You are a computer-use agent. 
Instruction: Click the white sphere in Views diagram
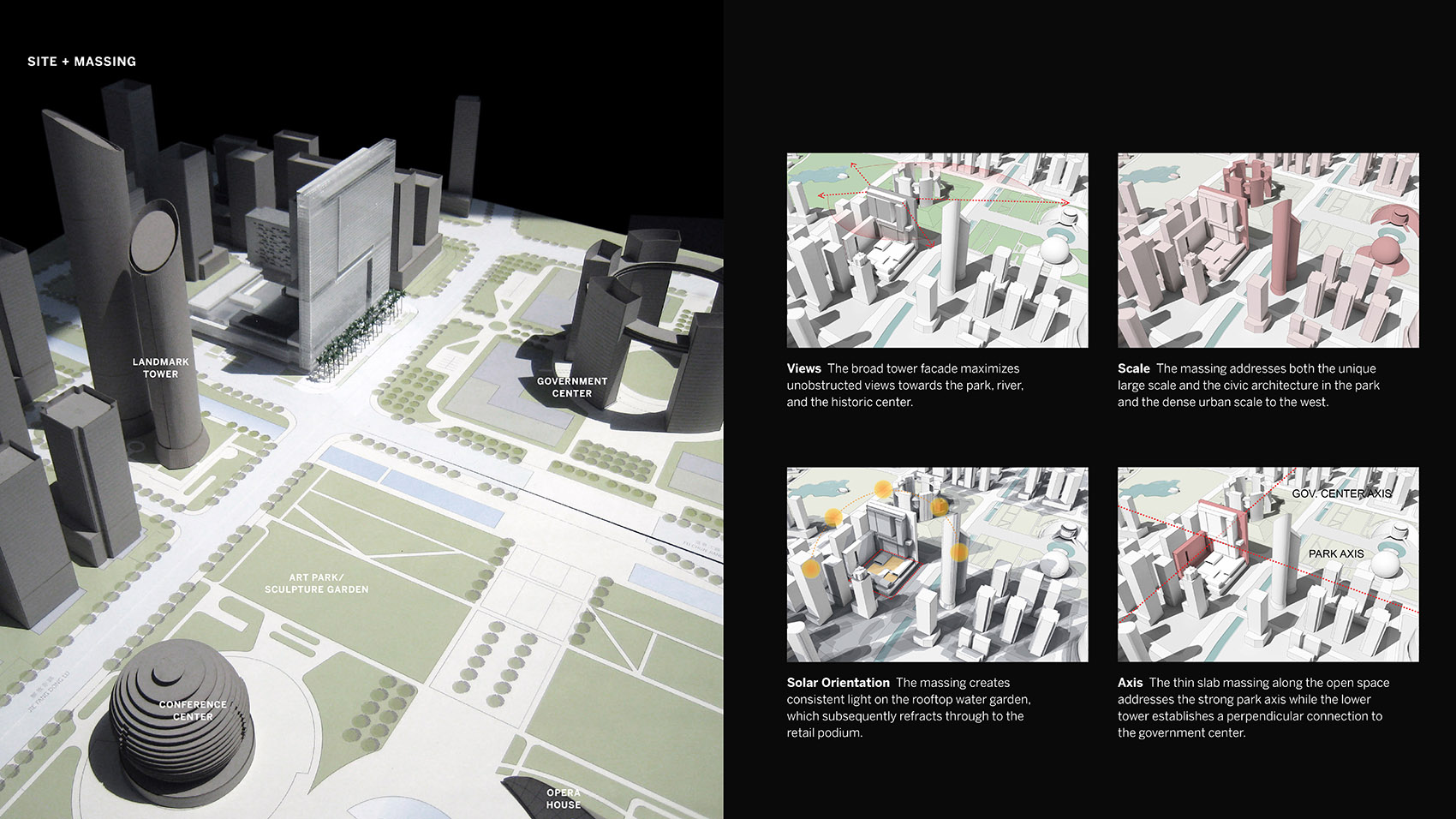coord(1054,252)
